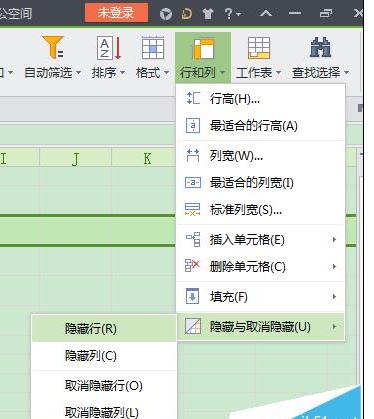Open the 行和列 dropdown arrow
Viewport: 374px width, 419px height.
(222, 72)
